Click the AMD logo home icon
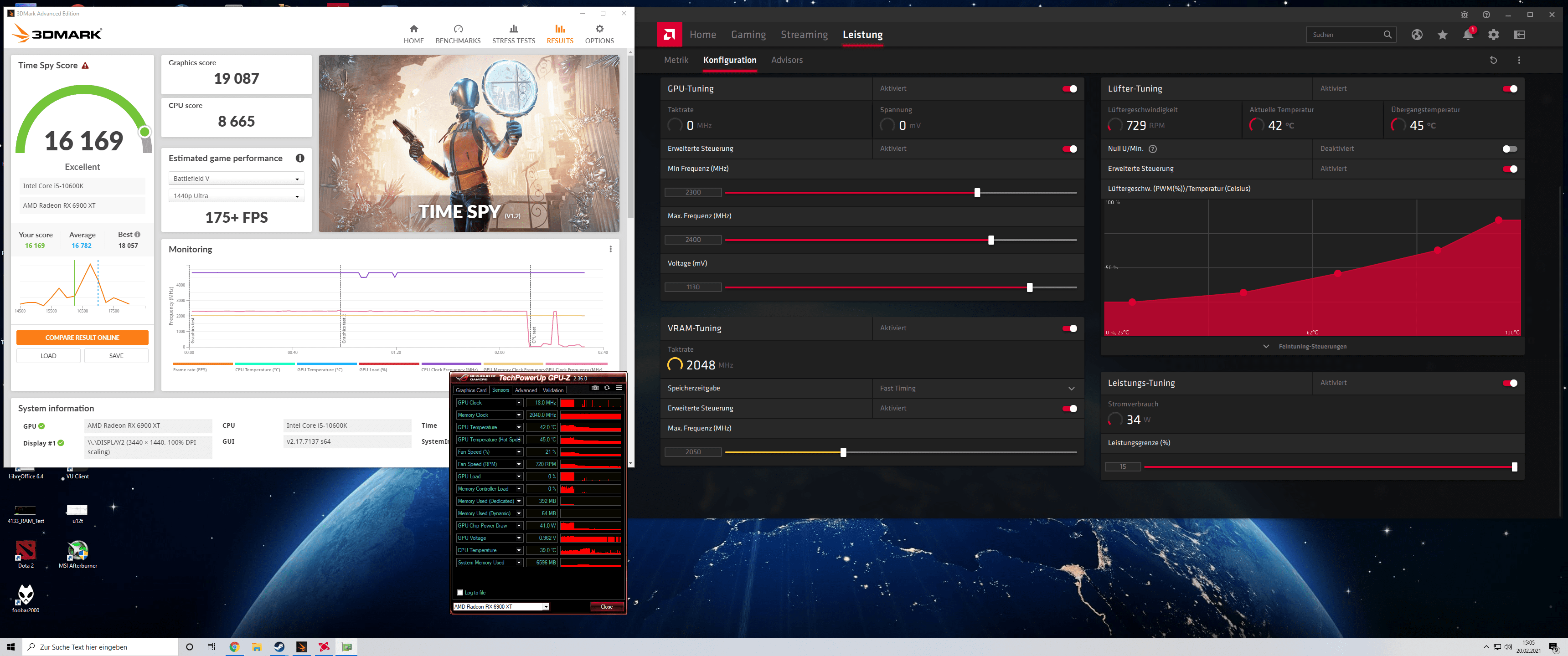The width and height of the screenshot is (1568, 656). coord(669,35)
